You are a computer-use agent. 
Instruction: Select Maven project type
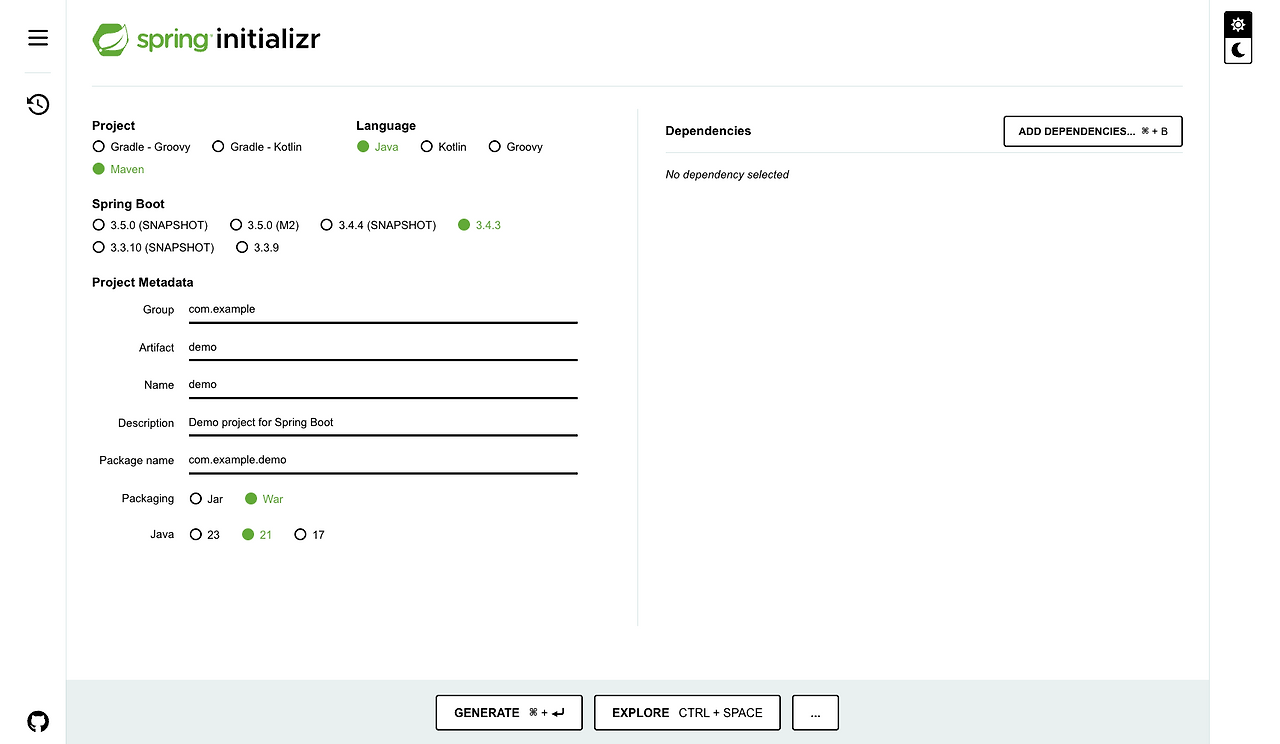click(118, 169)
